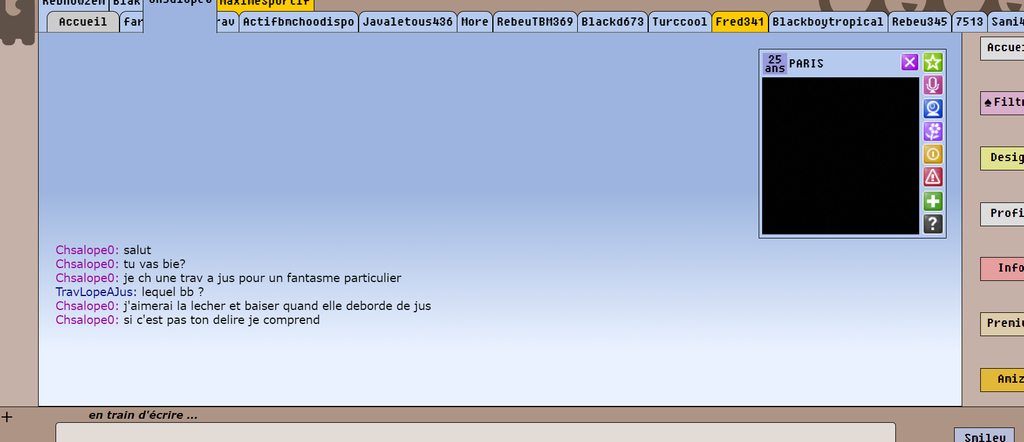Image resolution: width=1024 pixels, height=442 pixels.
Task: Click the orange circular alert icon
Action: pyautogui.click(x=933, y=155)
